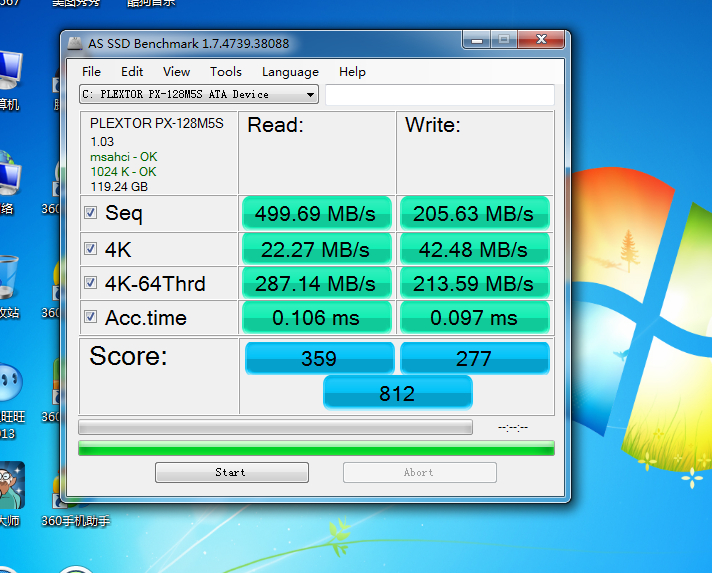Open the Help menu
Screen dimensions: 712x573
pos(352,72)
